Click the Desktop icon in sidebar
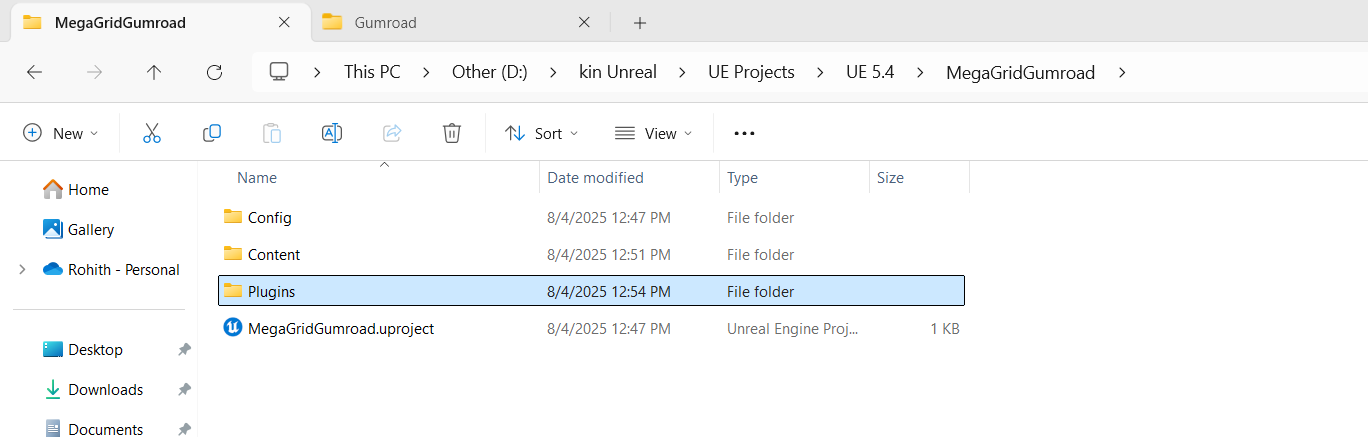1368x437 pixels. 53,349
